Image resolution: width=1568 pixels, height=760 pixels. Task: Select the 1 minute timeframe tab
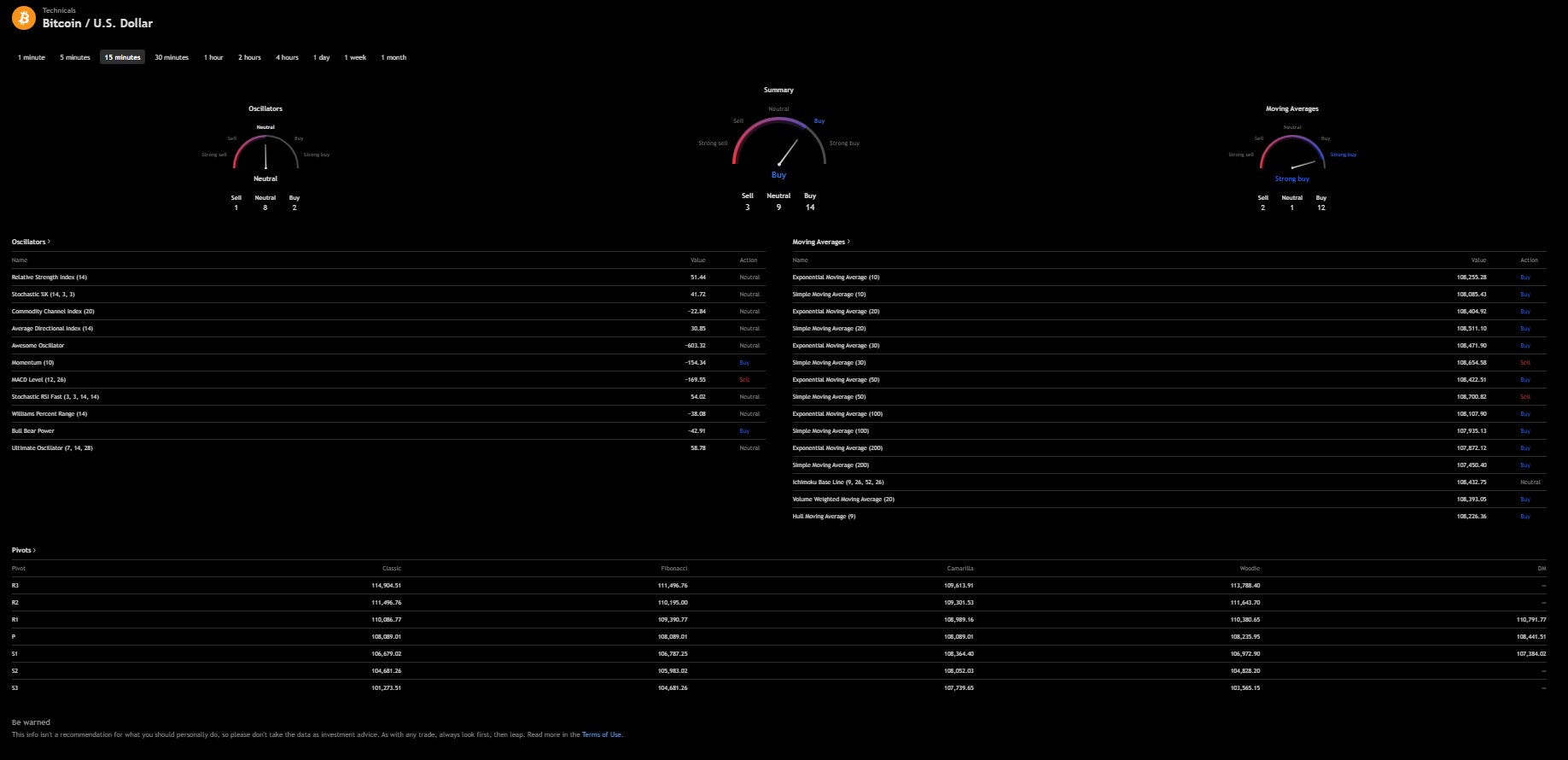click(x=32, y=57)
